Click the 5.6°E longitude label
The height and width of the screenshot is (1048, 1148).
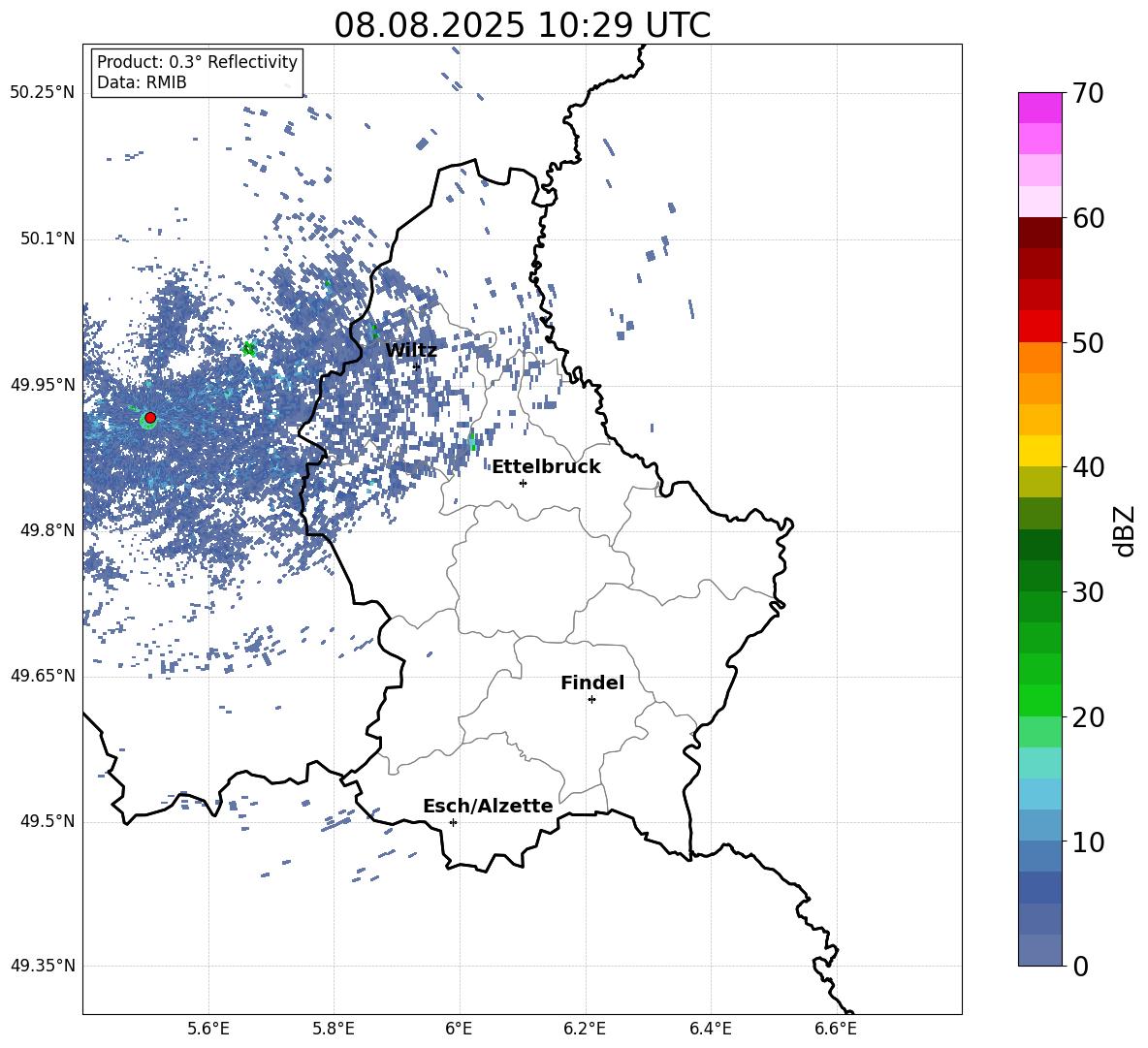tap(208, 1029)
